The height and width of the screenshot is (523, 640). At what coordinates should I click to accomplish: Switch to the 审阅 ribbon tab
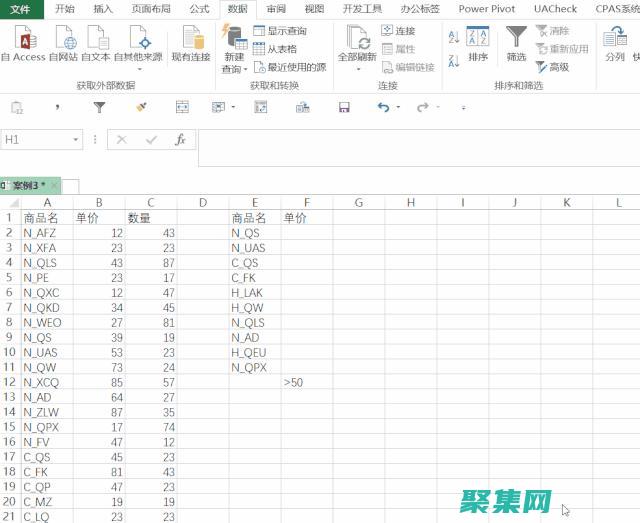pos(276,8)
